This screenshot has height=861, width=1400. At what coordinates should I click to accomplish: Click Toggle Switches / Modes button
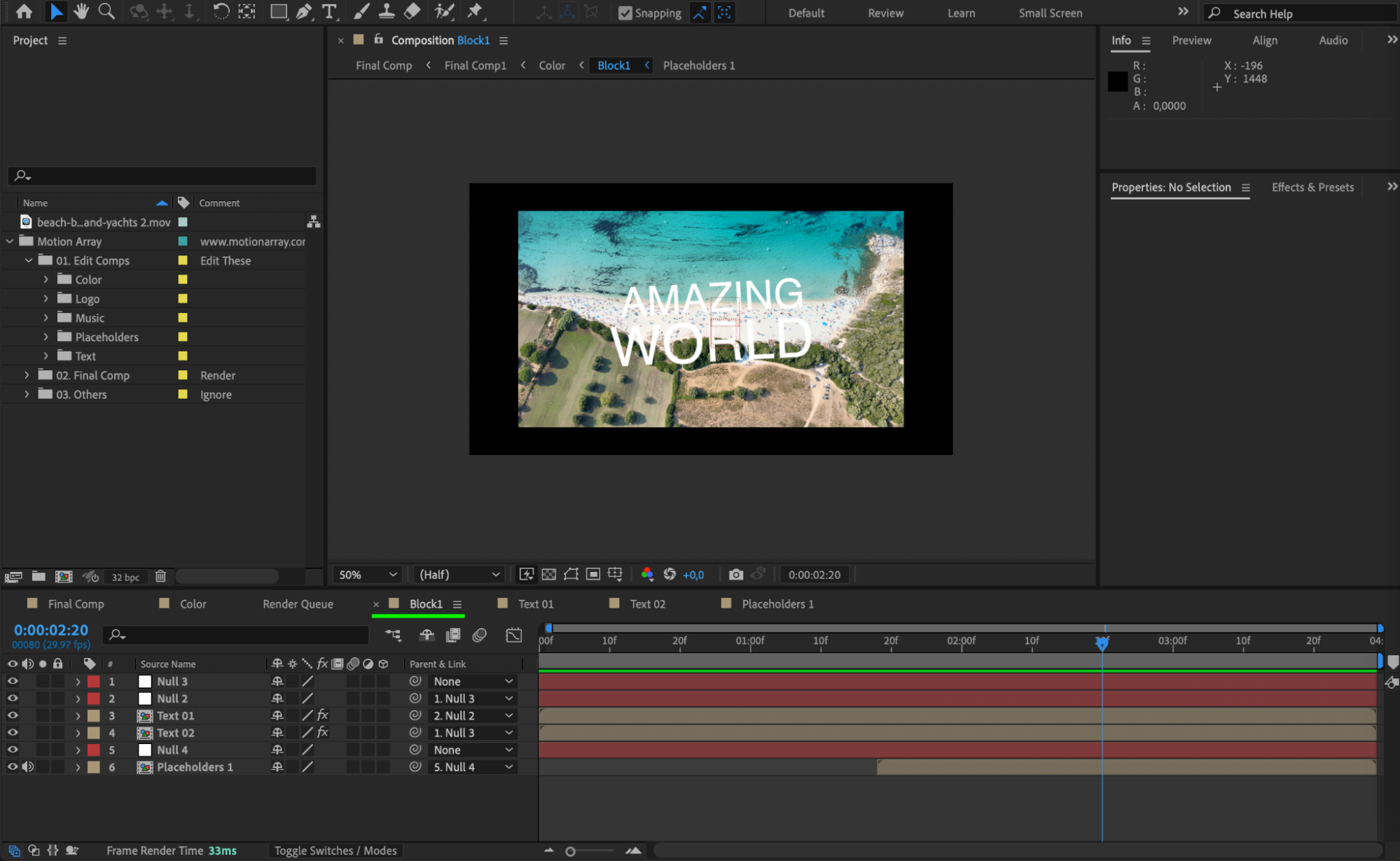click(335, 850)
